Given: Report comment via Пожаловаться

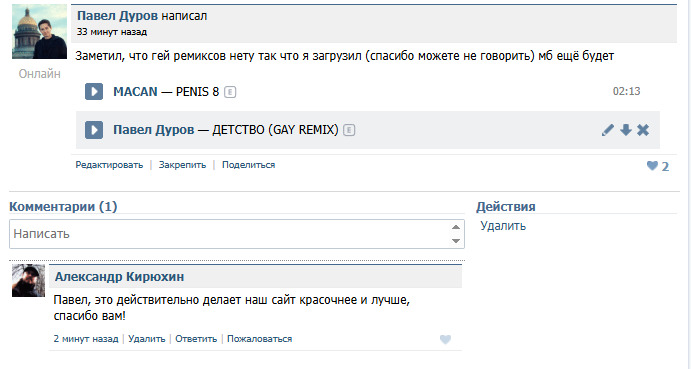Looking at the screenshot, I should (260, 339).
